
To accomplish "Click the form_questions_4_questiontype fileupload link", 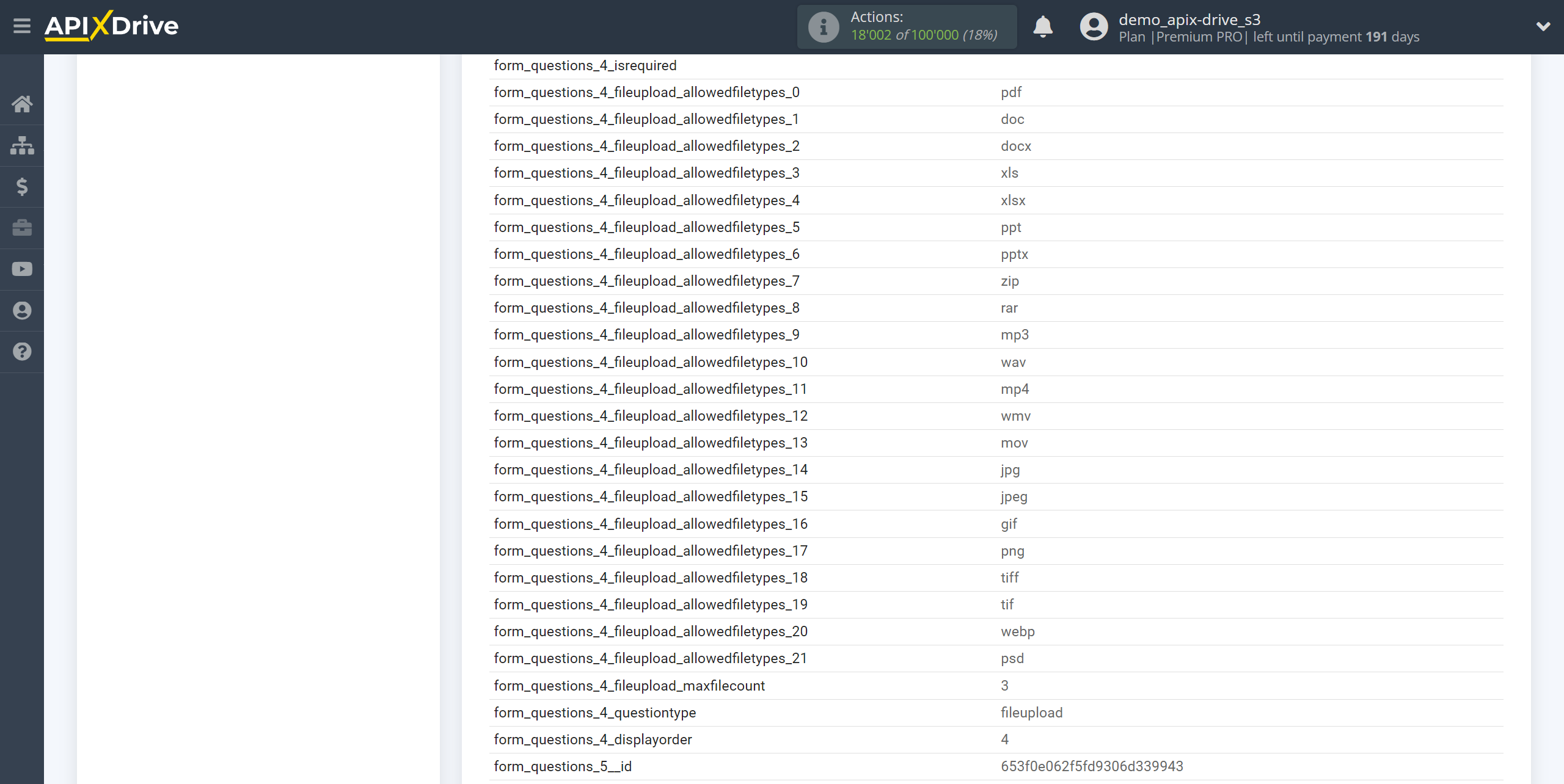I will point(595,712).
